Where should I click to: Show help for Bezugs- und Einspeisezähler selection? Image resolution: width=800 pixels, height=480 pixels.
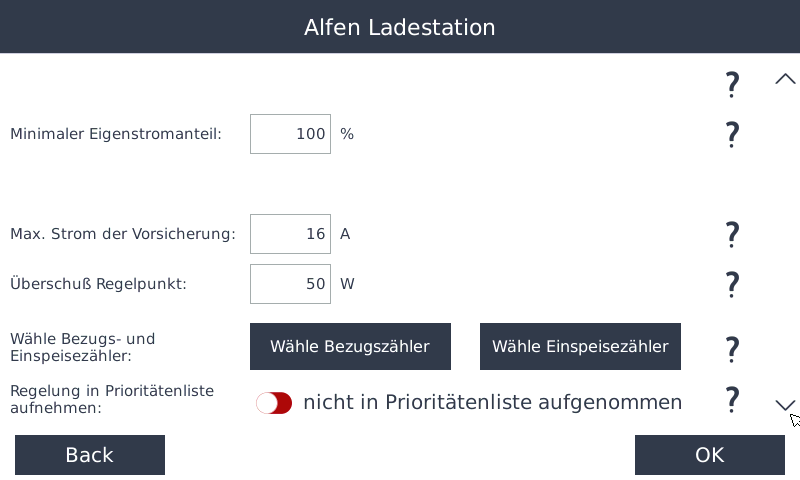click(x=732, y=348)
